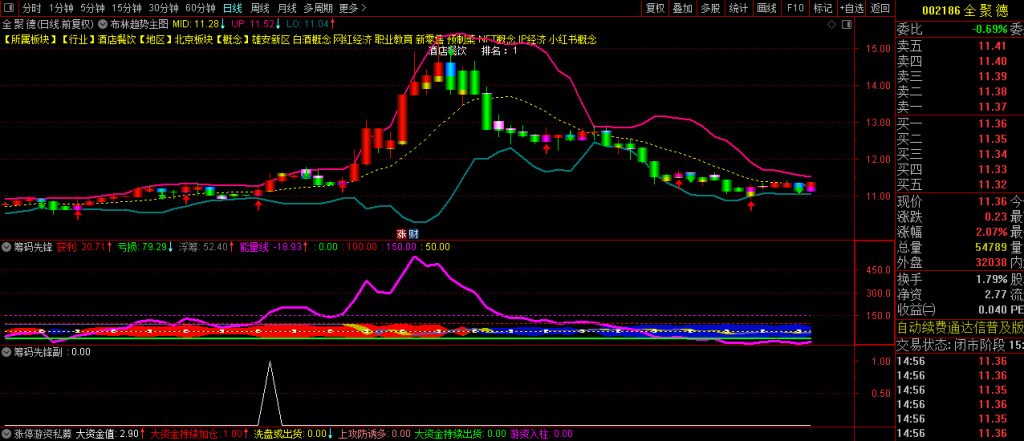
Task: Select the 日线 daily period
Action: pos(232,8)
